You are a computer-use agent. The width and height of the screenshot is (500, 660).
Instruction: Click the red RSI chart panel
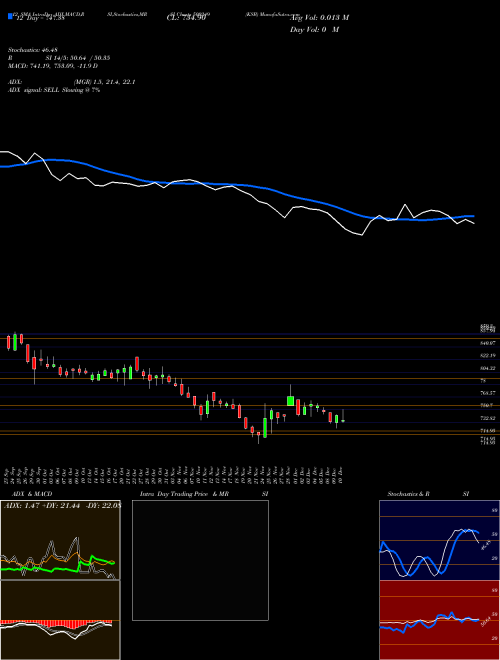(x=439, y=620)
